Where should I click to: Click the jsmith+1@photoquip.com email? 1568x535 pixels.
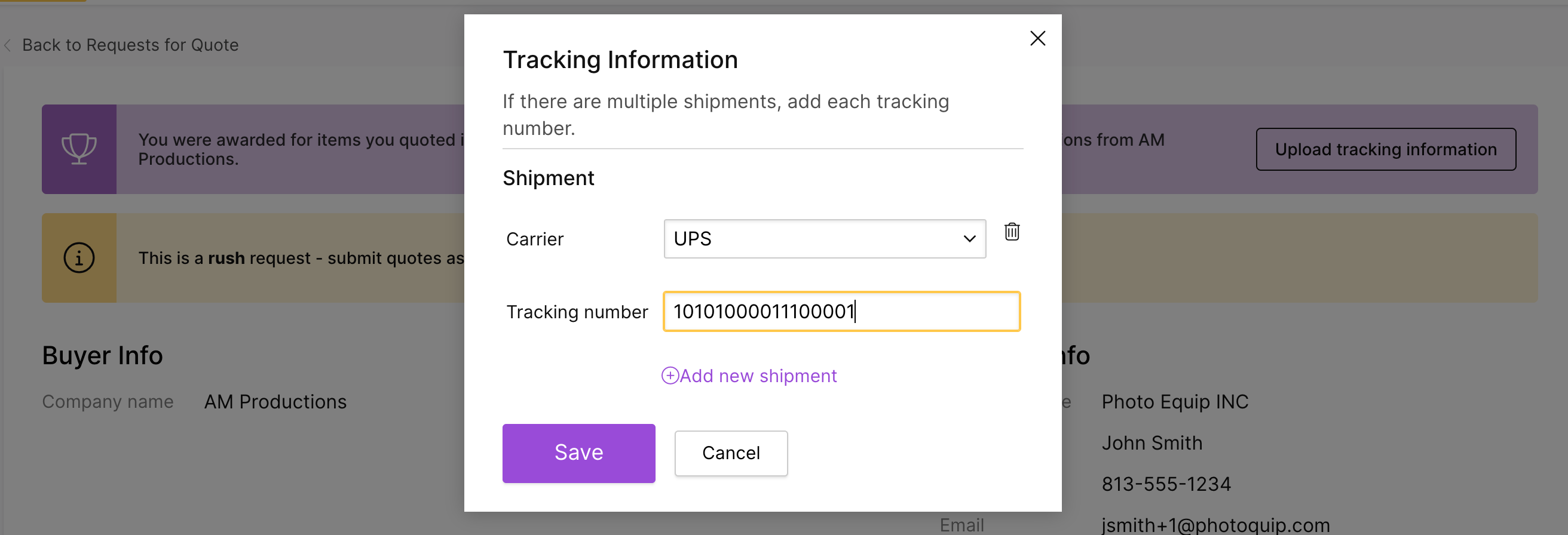(x=1215, y=525)
